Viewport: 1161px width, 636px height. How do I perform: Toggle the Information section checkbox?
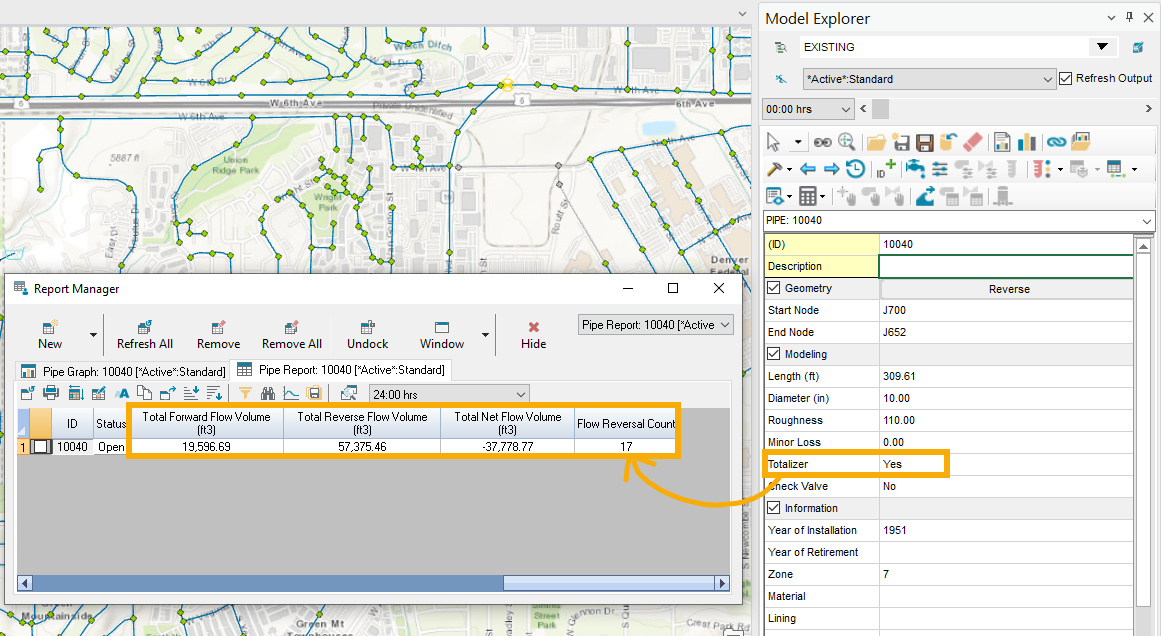(x=774, y=508)
